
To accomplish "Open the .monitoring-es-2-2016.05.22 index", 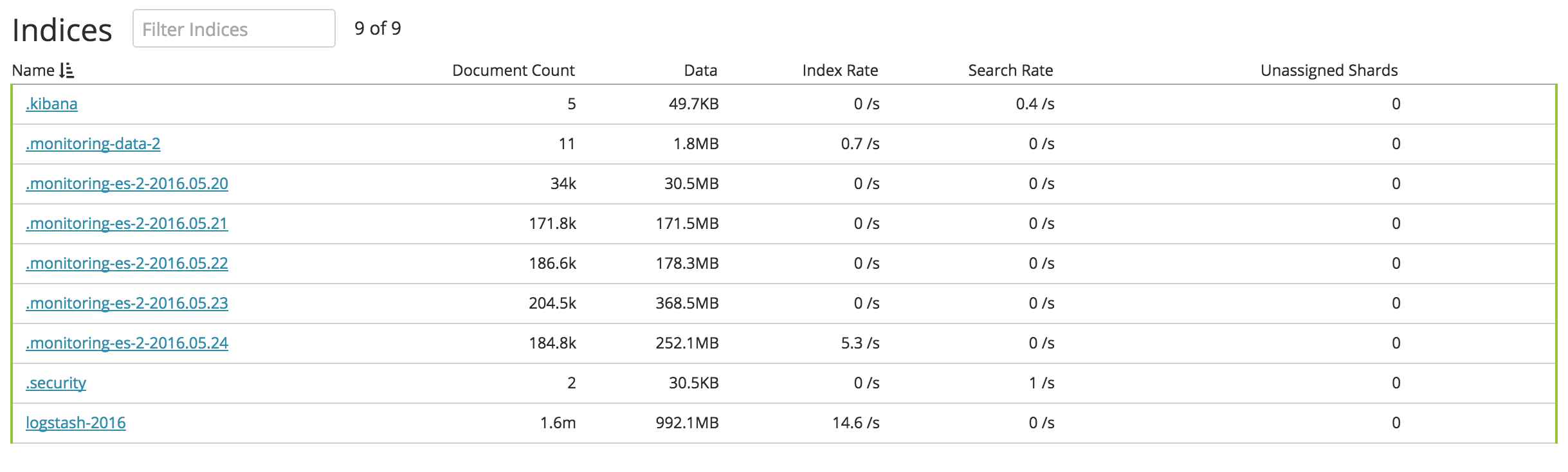I will 127,264.
